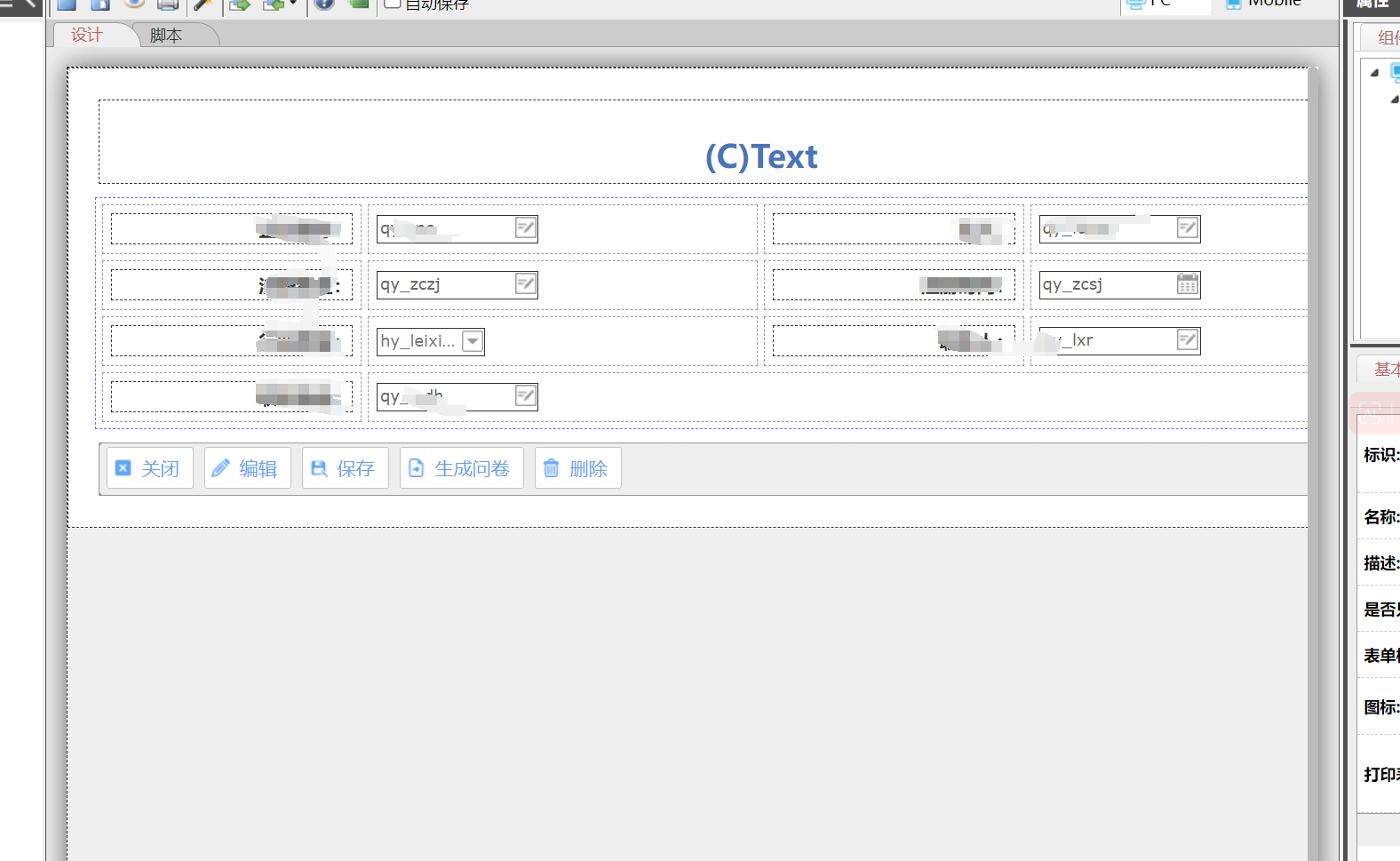Click the 编辑 button

248,468
